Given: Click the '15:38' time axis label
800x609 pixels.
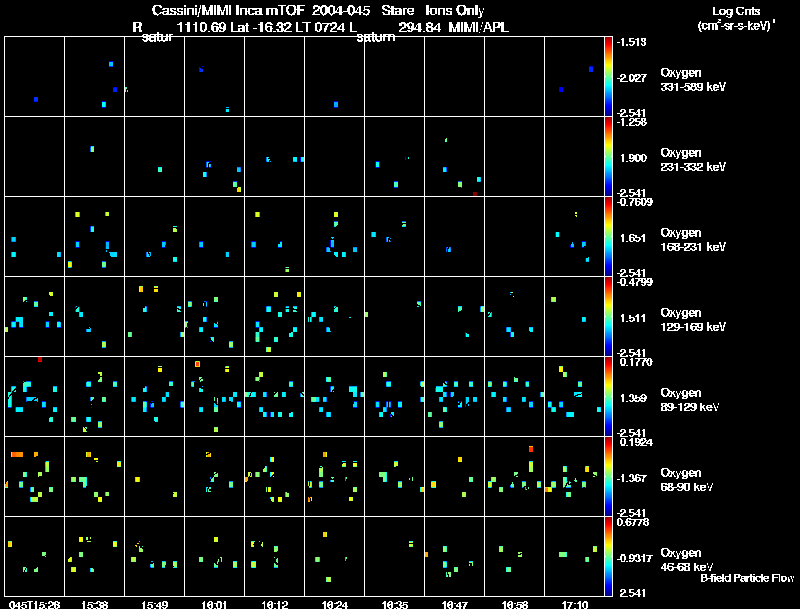Looking at the screenshot, I should tap(94, 604).
